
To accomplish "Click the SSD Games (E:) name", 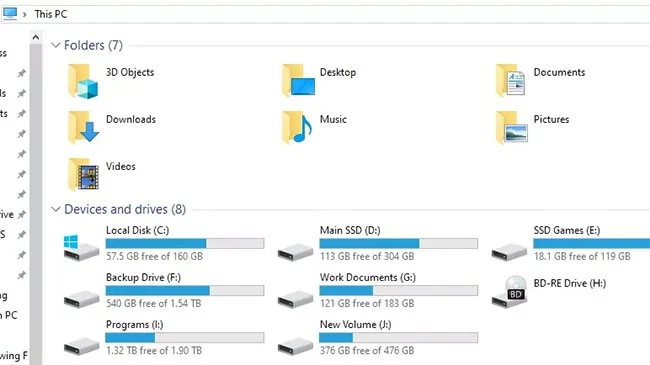I will 567,230.
